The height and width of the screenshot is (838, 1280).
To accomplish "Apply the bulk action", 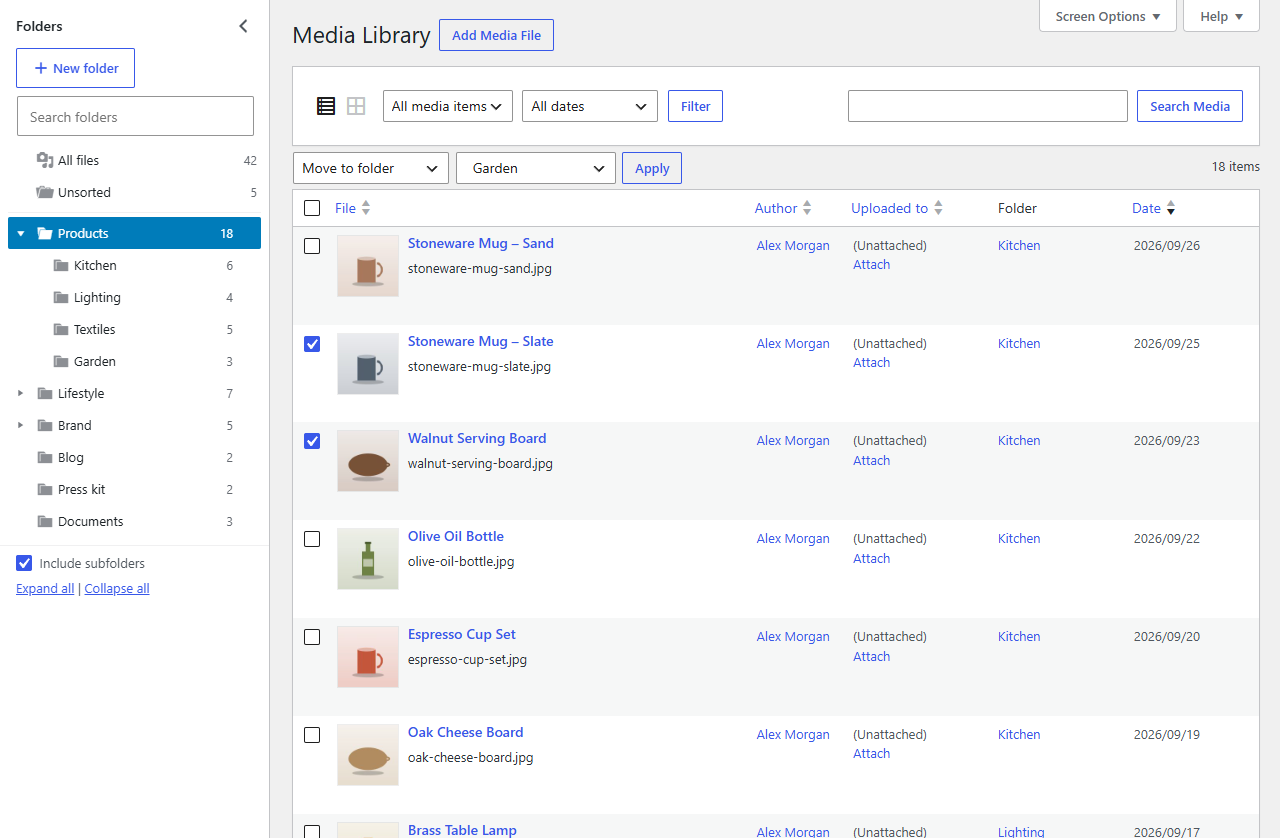I will pyautogui.click(x=652, y=168).
